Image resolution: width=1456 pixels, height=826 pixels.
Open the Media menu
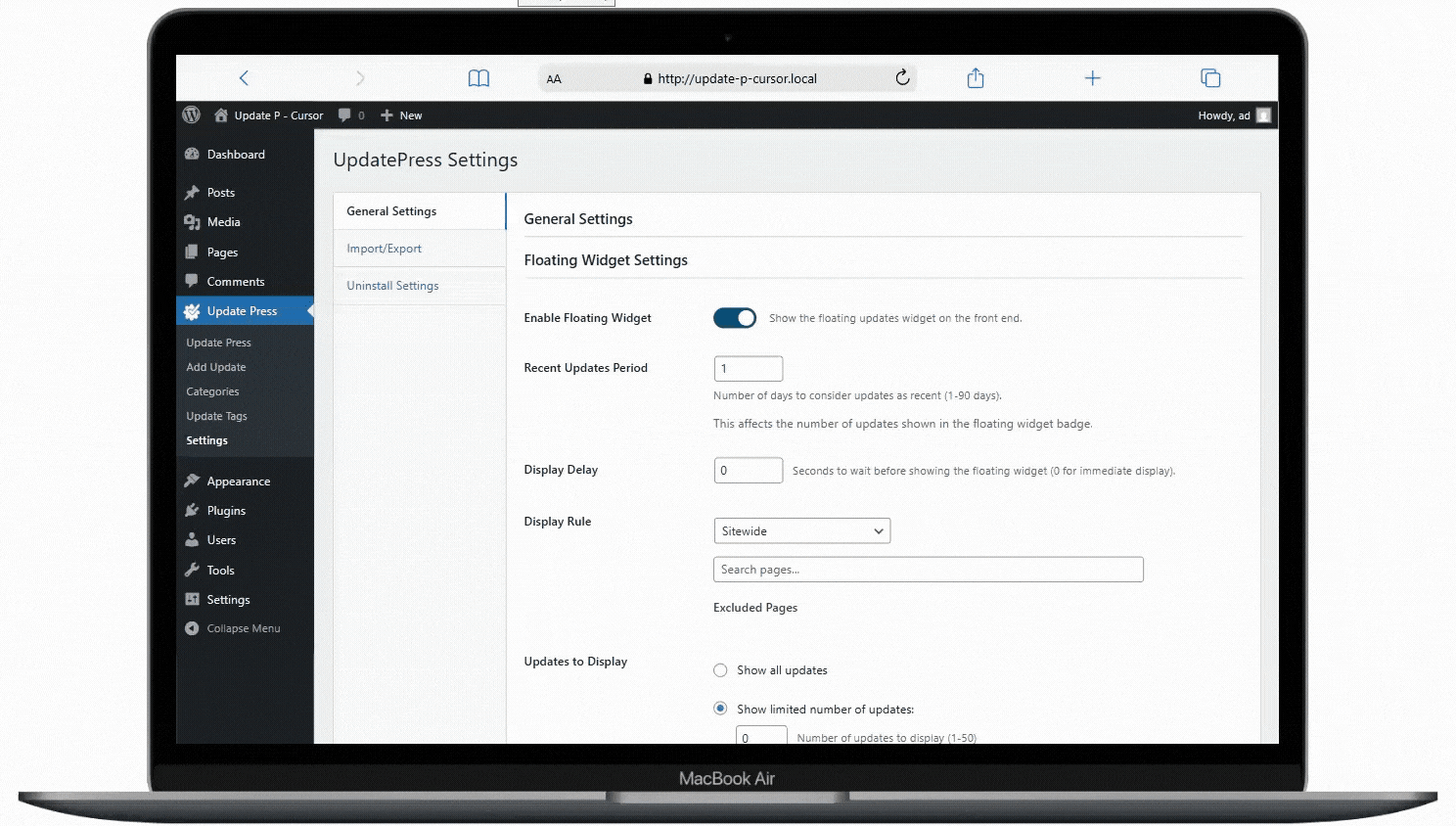tap(245, 222)
